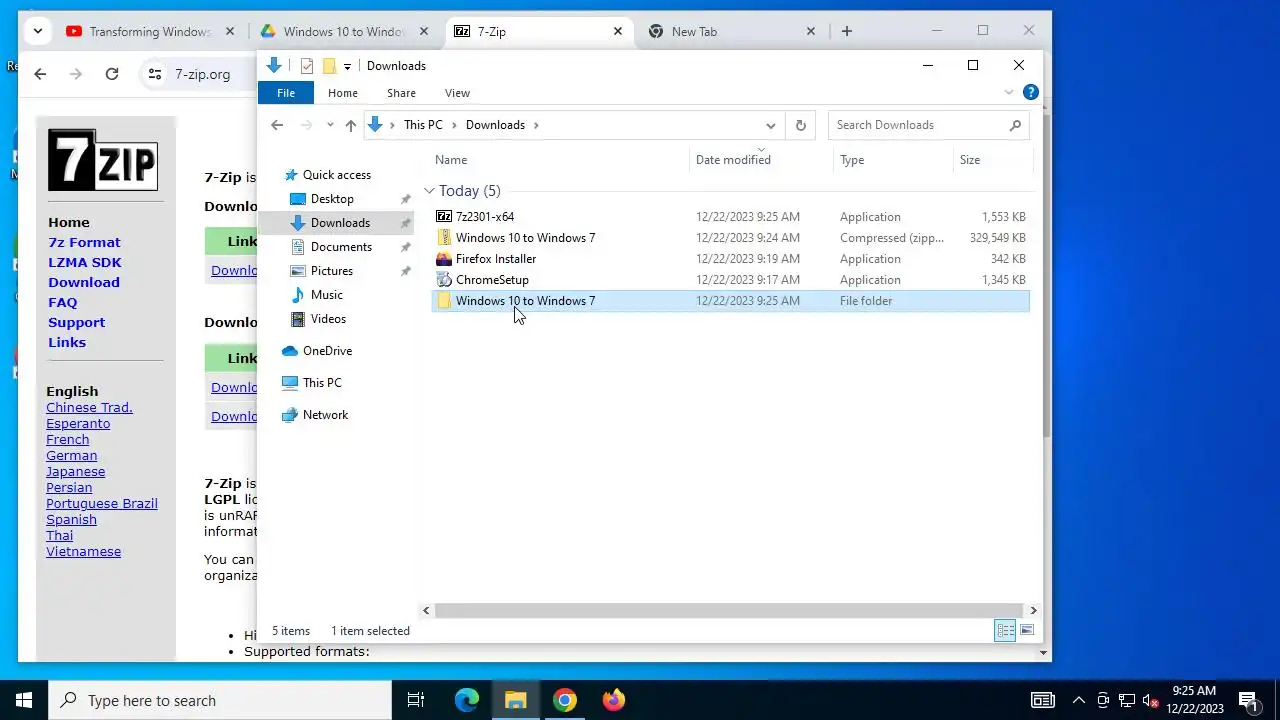Viewport: 1280px width, 720px height.
Task: Open the File tab in Explorer
Action: [286, 93]
